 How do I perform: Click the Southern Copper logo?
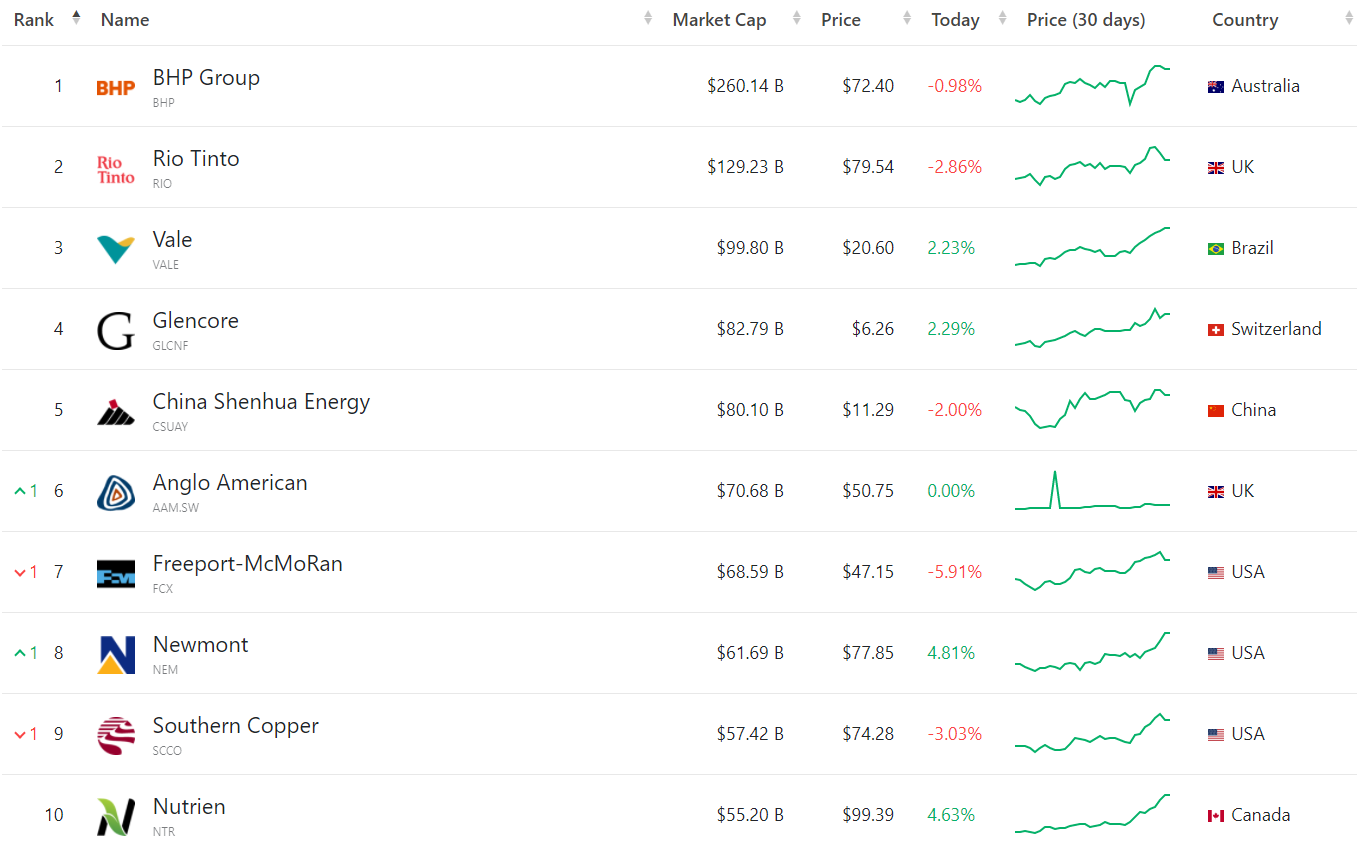[116, 736]
